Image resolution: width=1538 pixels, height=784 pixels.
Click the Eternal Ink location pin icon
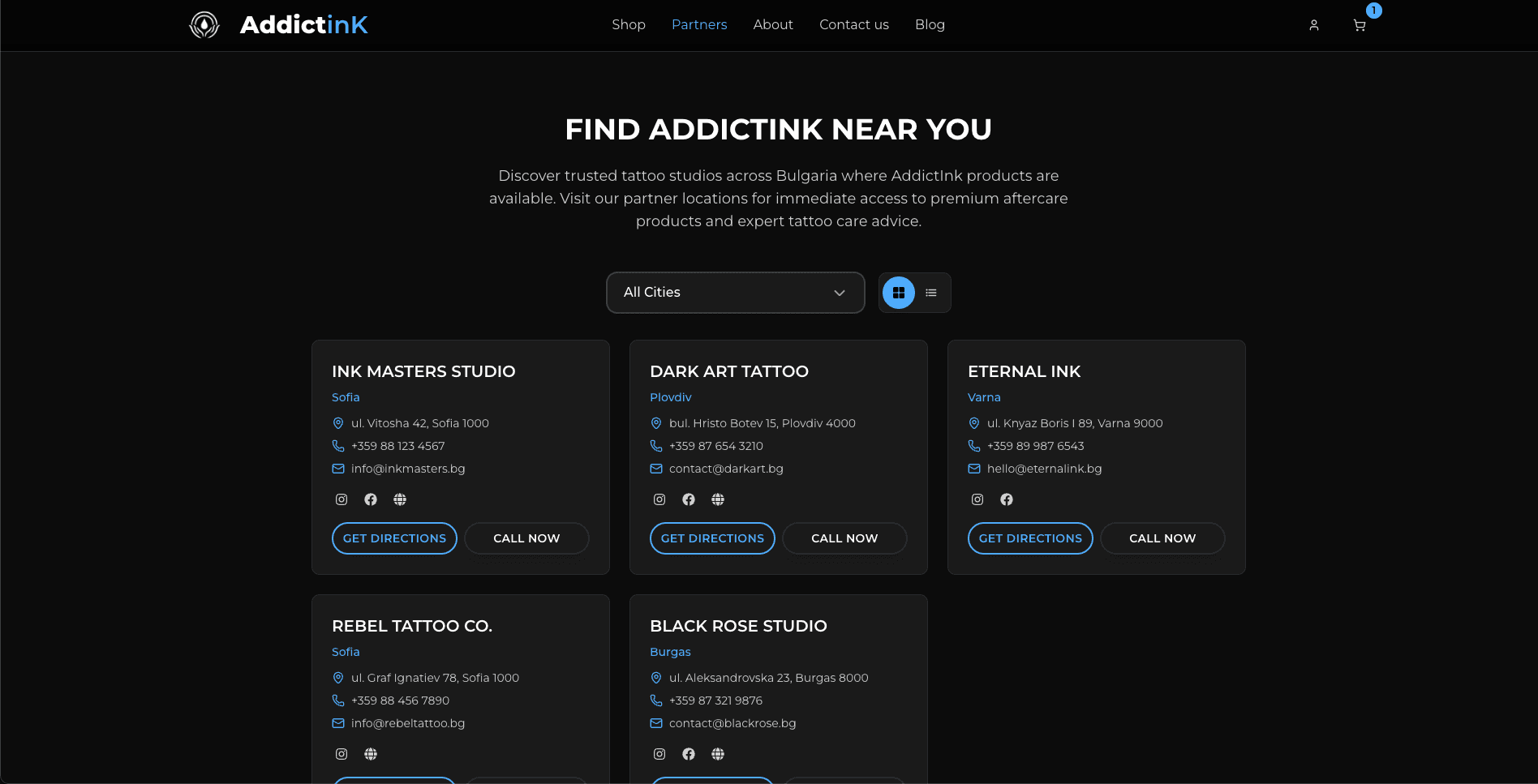point(974,423)
